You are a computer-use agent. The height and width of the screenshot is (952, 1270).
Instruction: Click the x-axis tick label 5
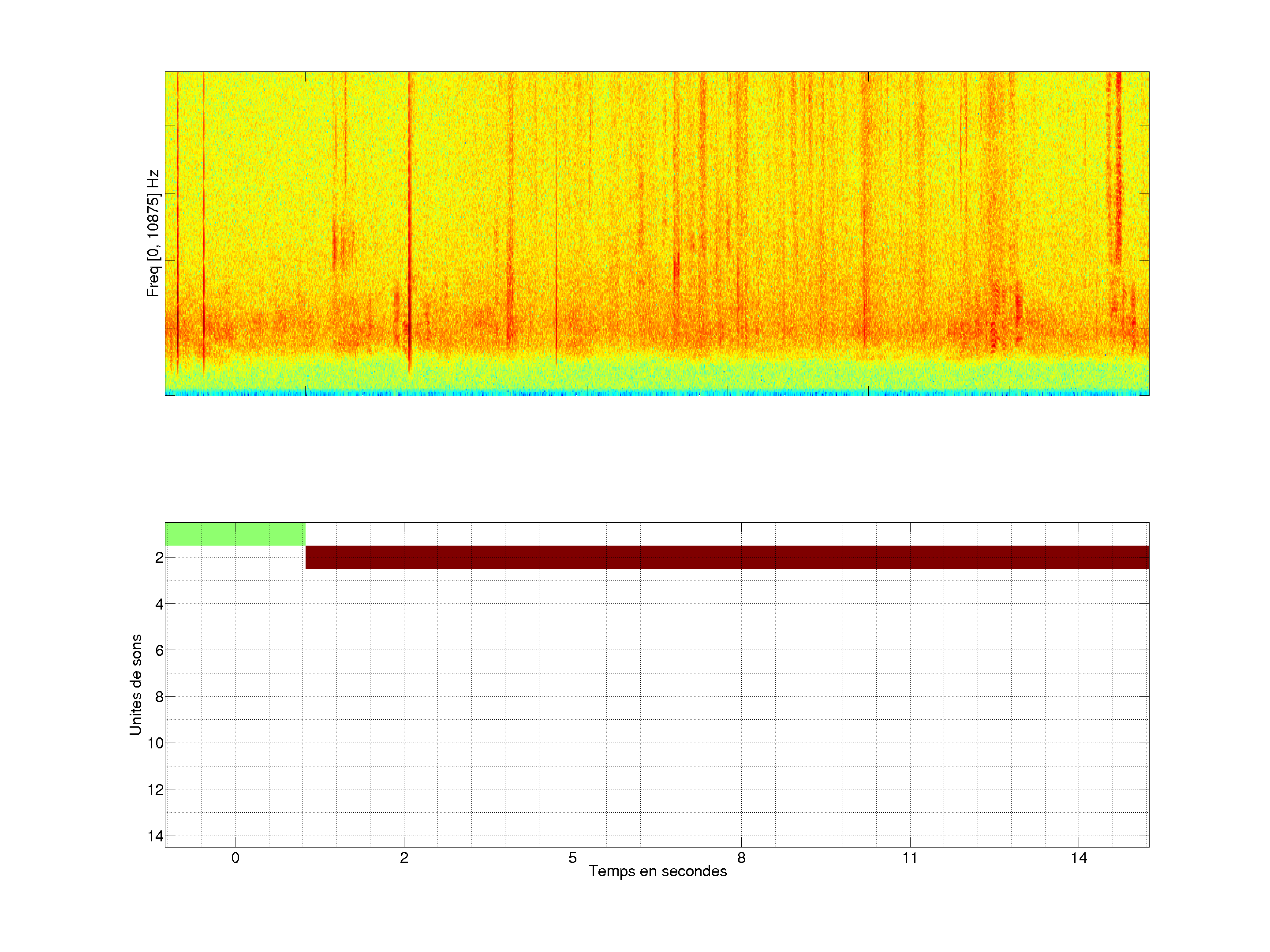(572, 858)
